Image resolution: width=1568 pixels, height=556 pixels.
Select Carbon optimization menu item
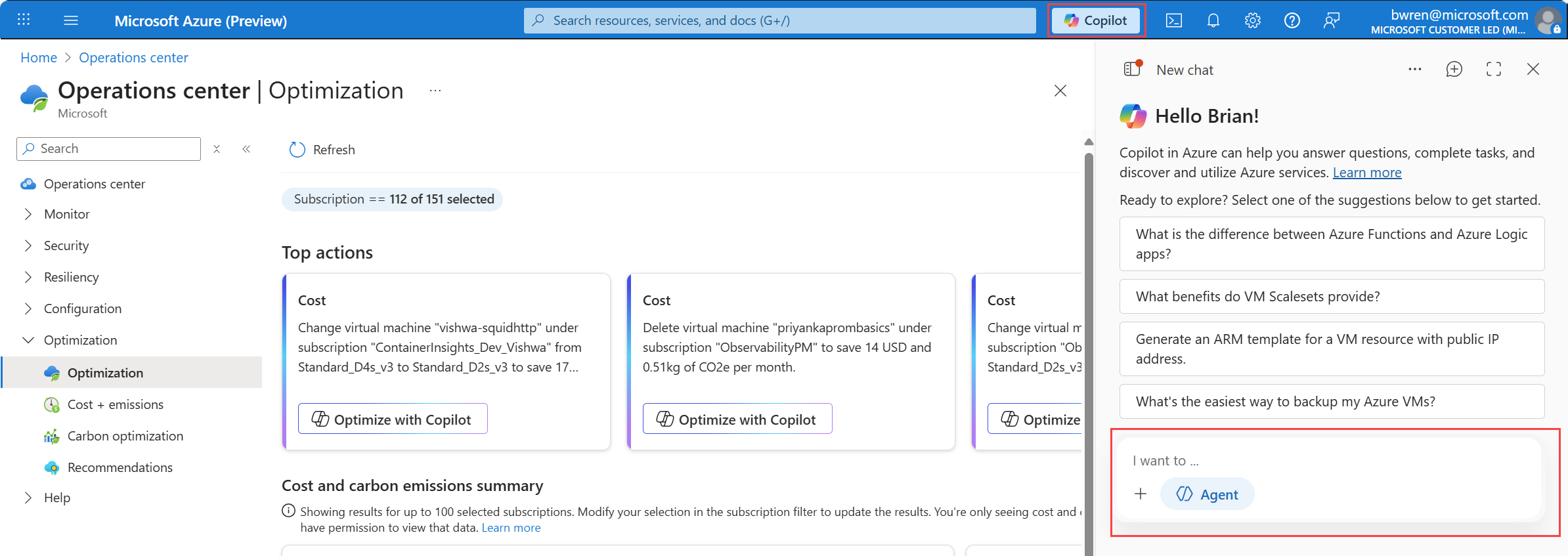pyautogui.click(x=125, y=437)
